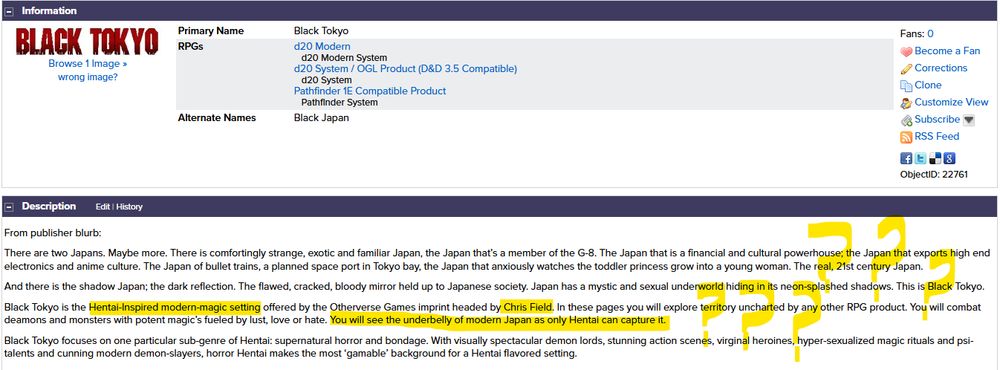Click the Clone link

coord(928,85)
